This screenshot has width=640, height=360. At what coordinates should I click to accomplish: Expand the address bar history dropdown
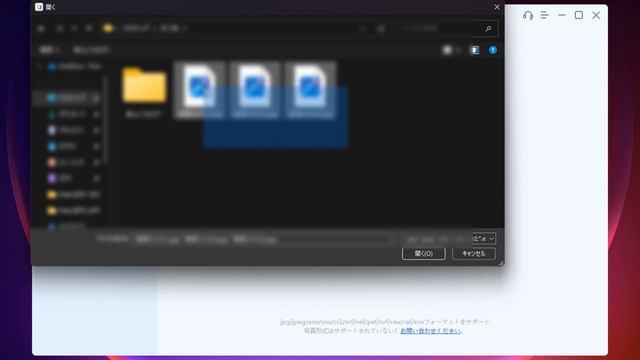click(362, 29)
